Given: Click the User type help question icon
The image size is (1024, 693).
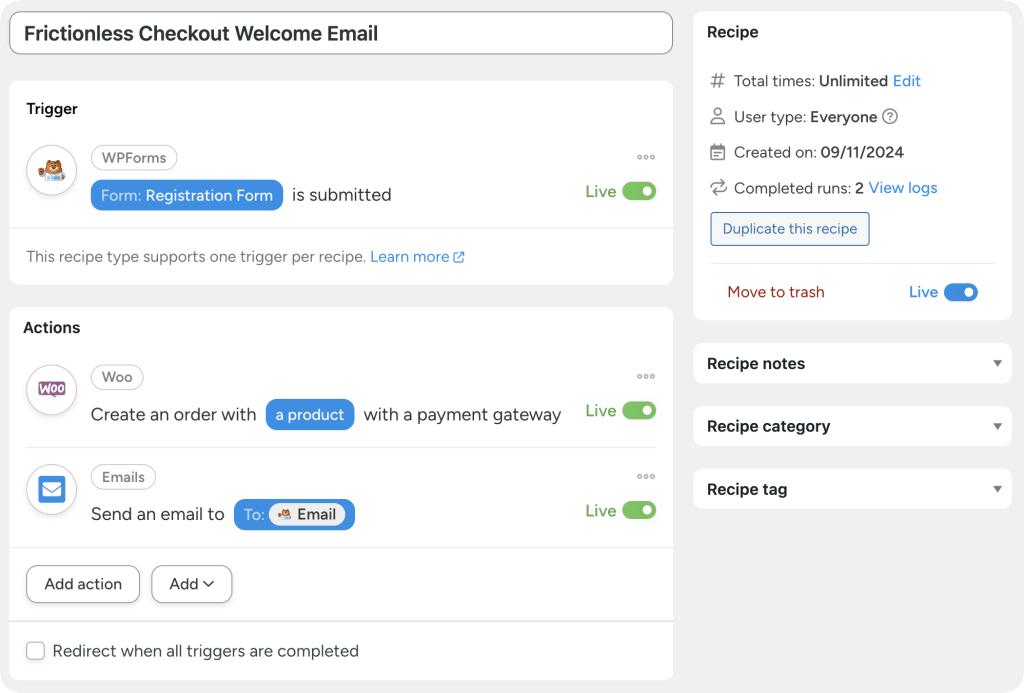Looking at the screenshot, I should (890, 117).
